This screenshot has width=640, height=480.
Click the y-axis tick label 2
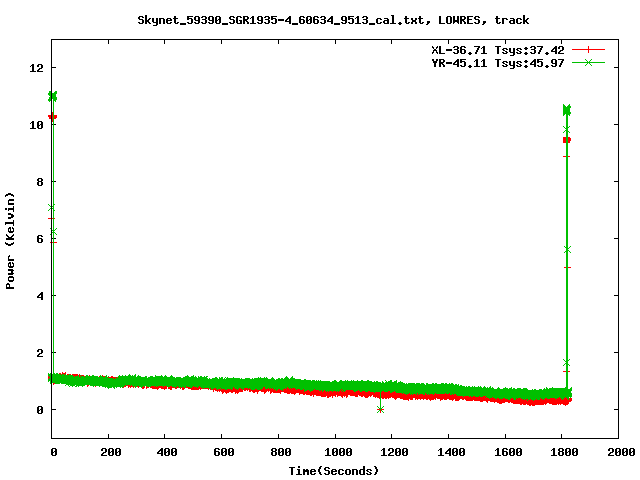pyautogui.click(x=40, y=353)
